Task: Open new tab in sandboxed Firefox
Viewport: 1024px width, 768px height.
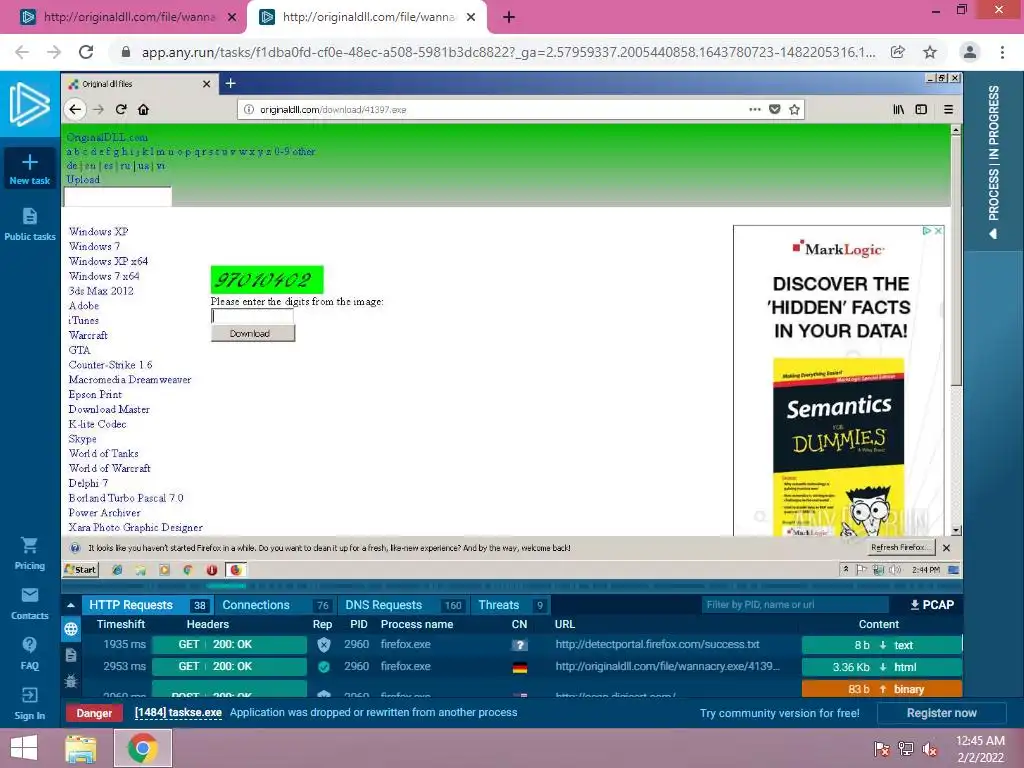Action: (230, 84)
